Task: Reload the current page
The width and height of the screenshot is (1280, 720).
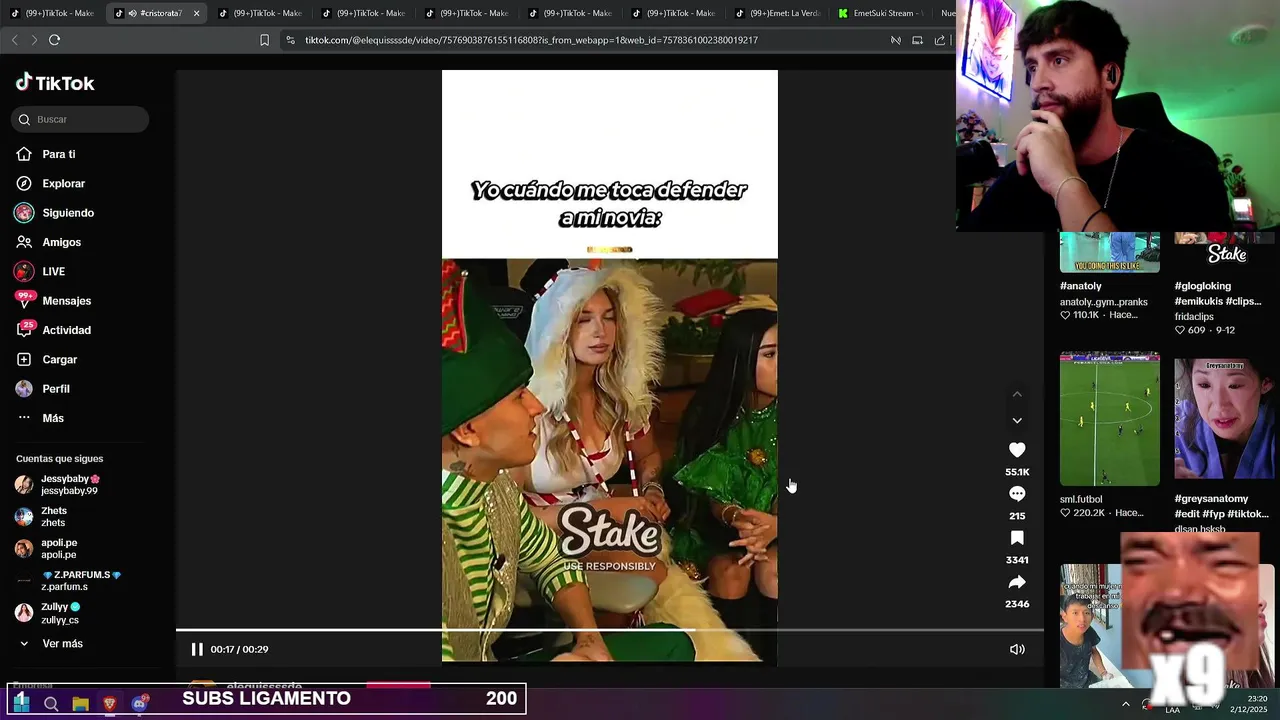Action: click(54, 40)
